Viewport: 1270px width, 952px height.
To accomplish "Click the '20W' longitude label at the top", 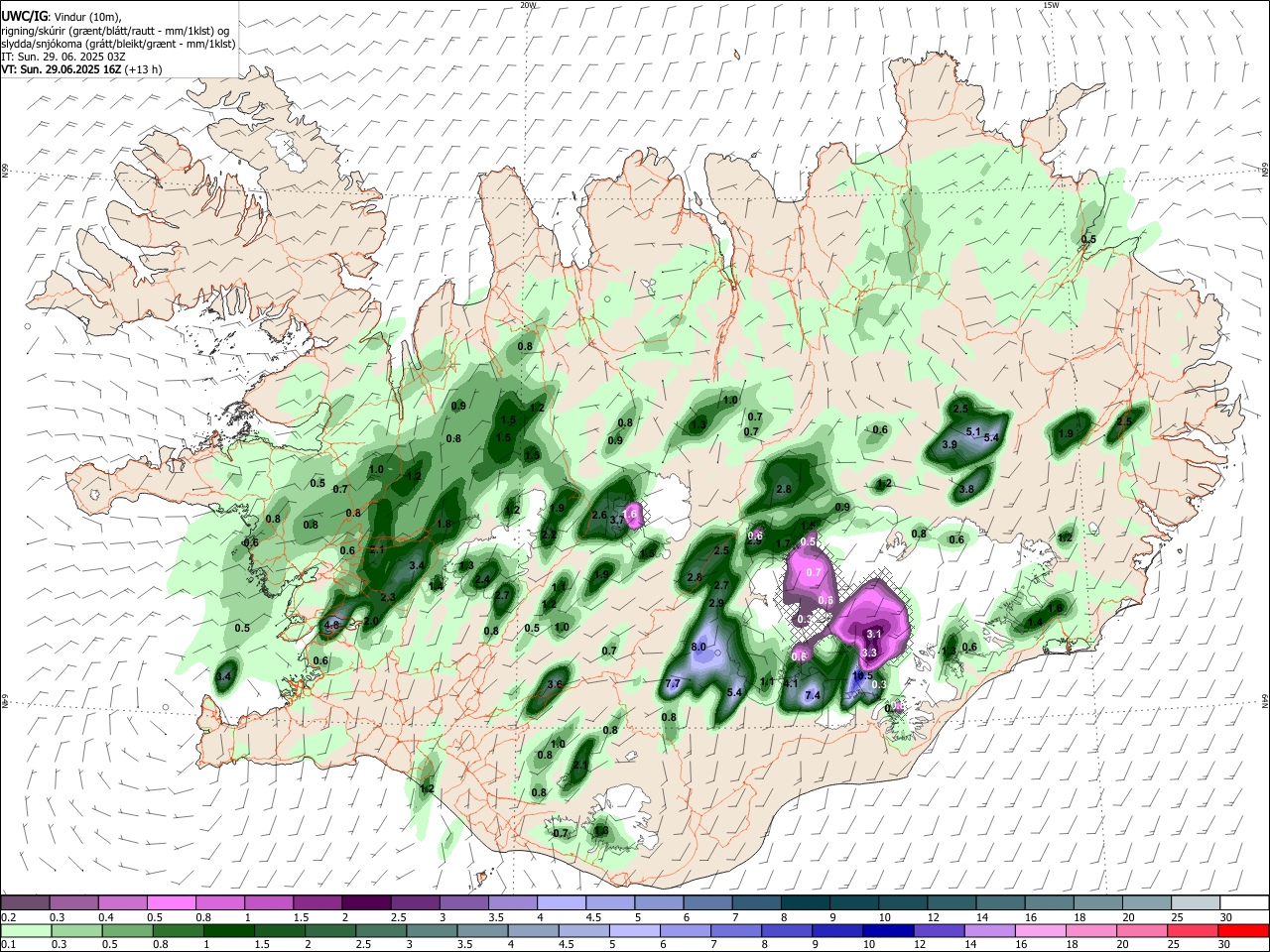I will point(528,5).
